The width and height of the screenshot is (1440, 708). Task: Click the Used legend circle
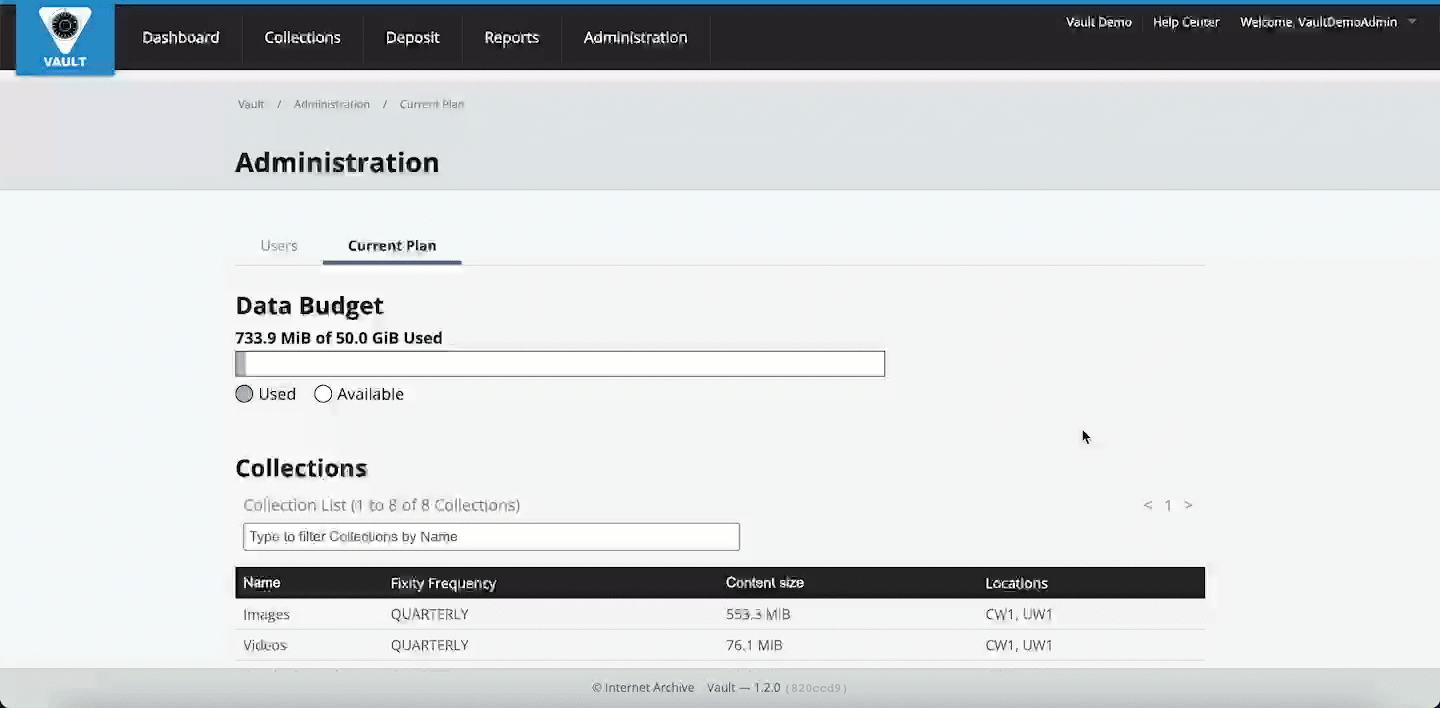click(244, 394)
